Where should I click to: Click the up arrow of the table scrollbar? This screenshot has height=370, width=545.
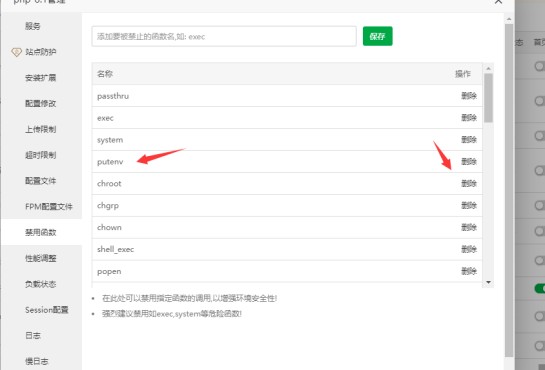(x=488, y=68)
